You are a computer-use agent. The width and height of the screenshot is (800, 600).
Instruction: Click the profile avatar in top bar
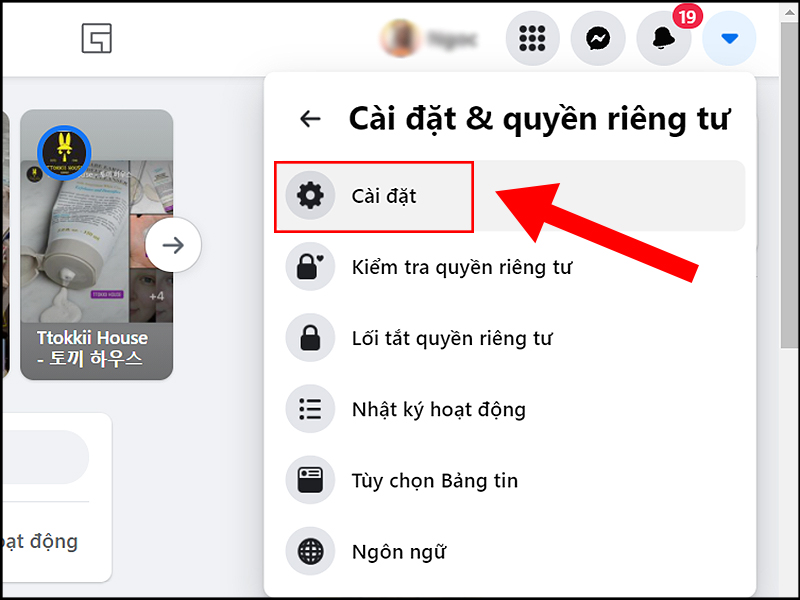coord(399,38)
